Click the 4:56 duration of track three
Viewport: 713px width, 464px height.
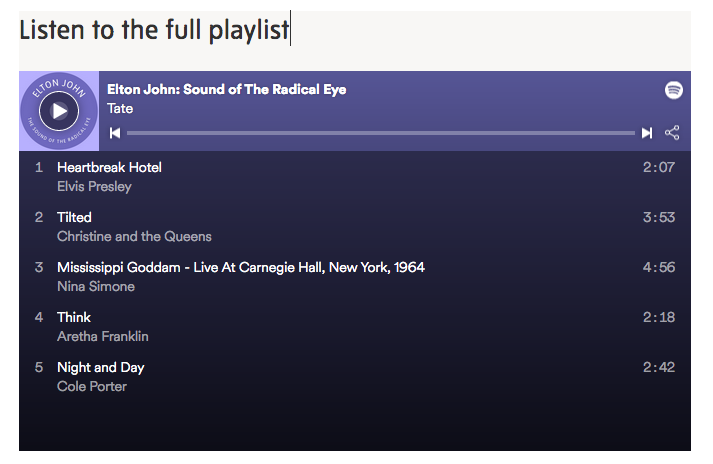pos(658,267)
